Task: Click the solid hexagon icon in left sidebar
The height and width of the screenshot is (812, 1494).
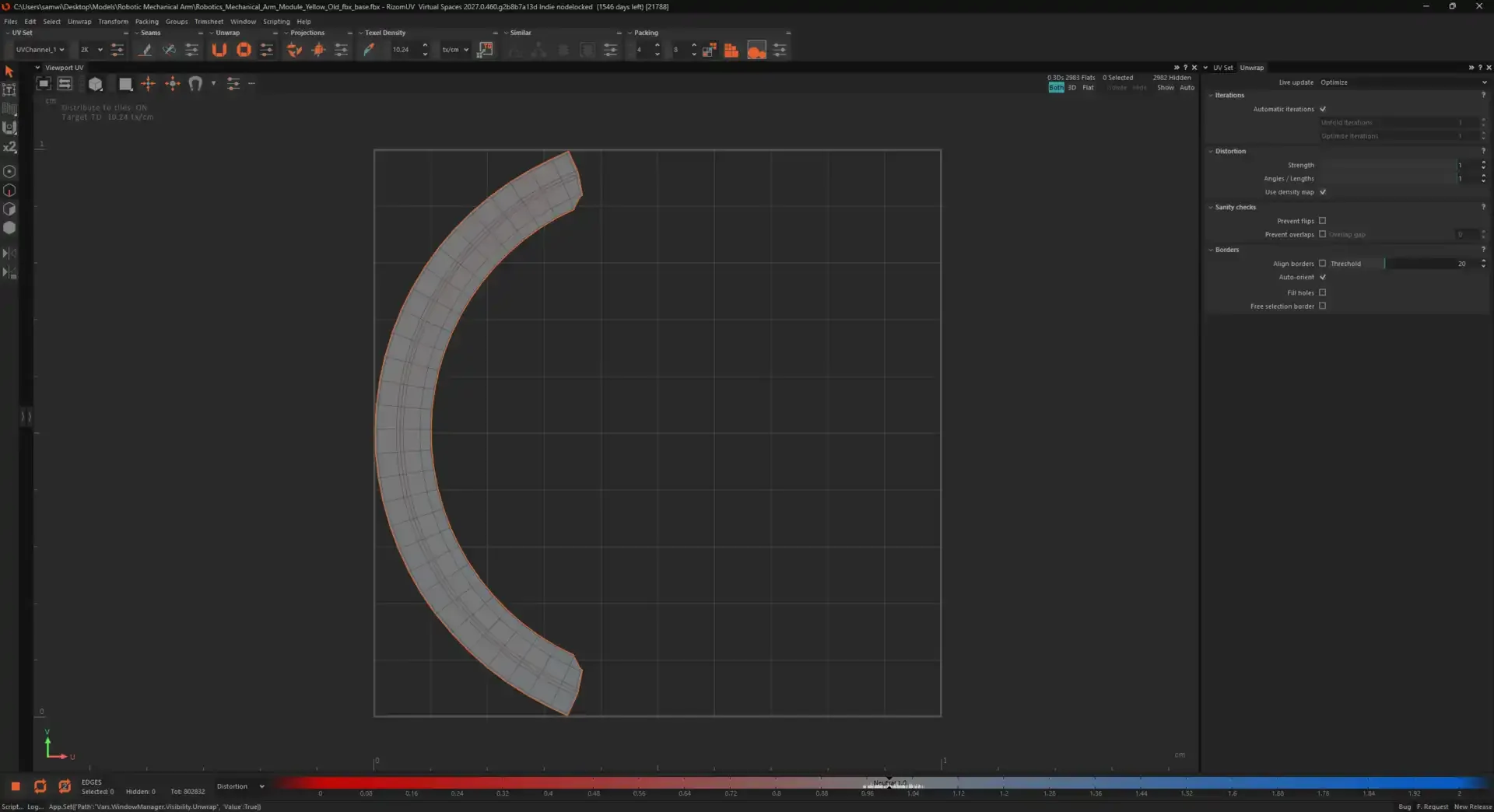Action: click(x=9, y=228)
